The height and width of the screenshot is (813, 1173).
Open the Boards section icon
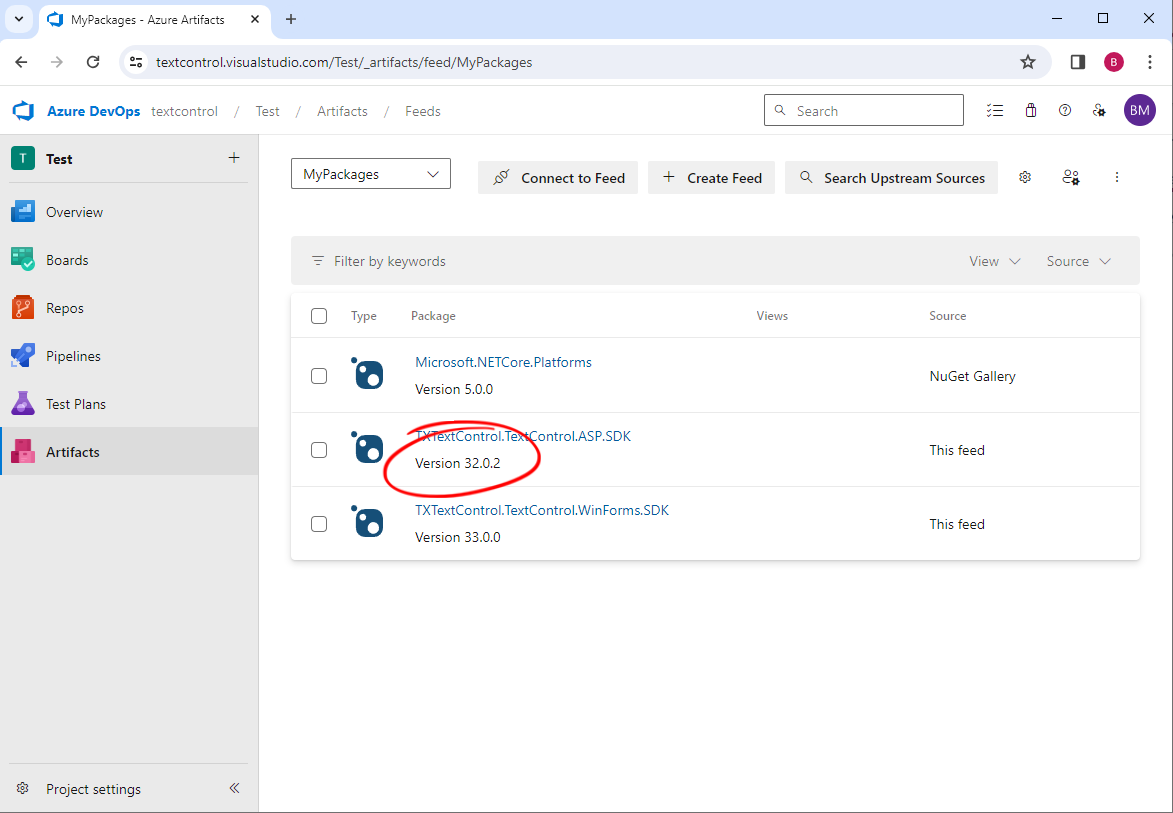[x=22, y=259]
